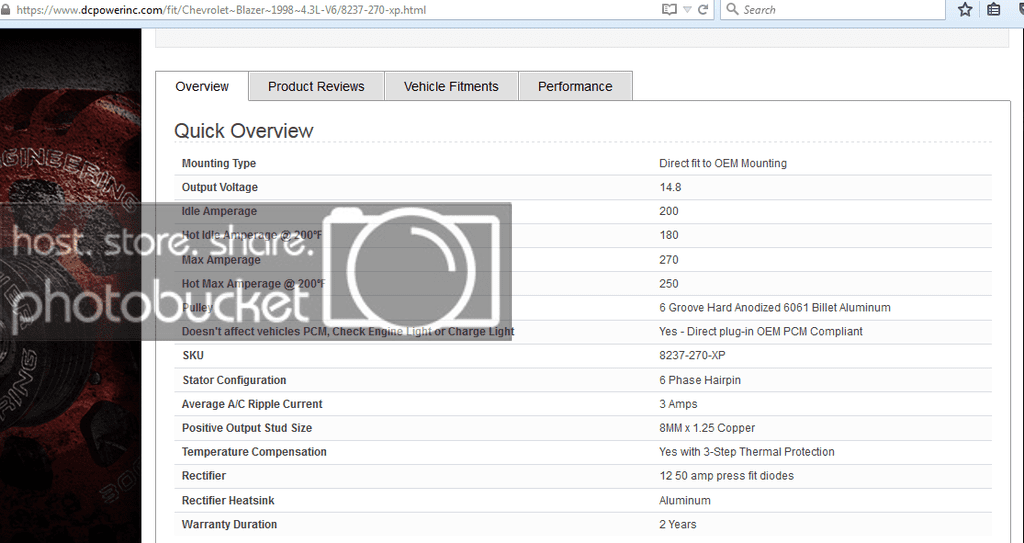This screenshot has height=543, width=1024.
Task: Click the Hot Idle Amperage value 180
Action: (x=669, y=235)
